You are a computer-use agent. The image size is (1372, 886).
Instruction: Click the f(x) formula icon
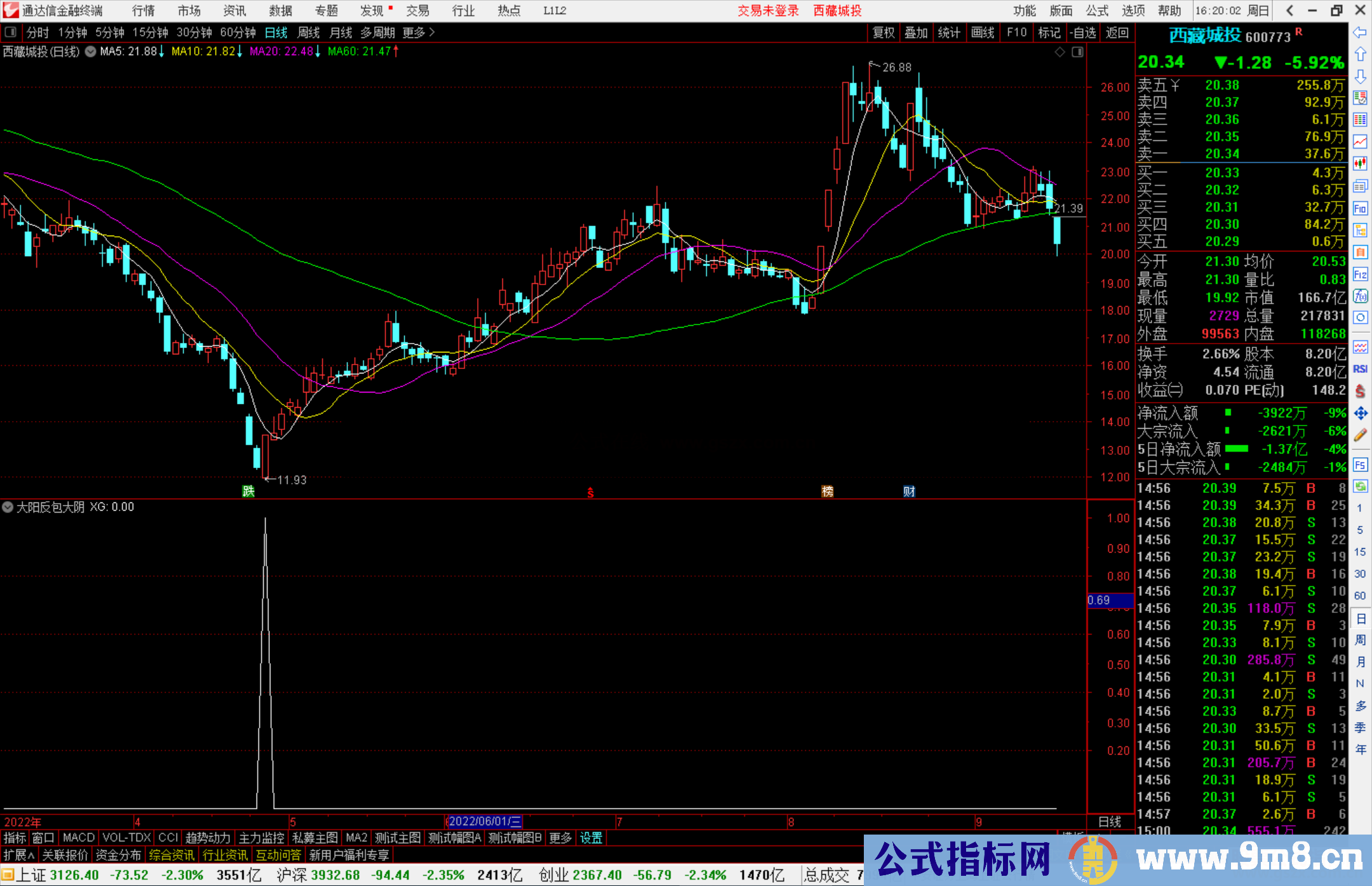pyautogui.click(x=1360, y=296)
